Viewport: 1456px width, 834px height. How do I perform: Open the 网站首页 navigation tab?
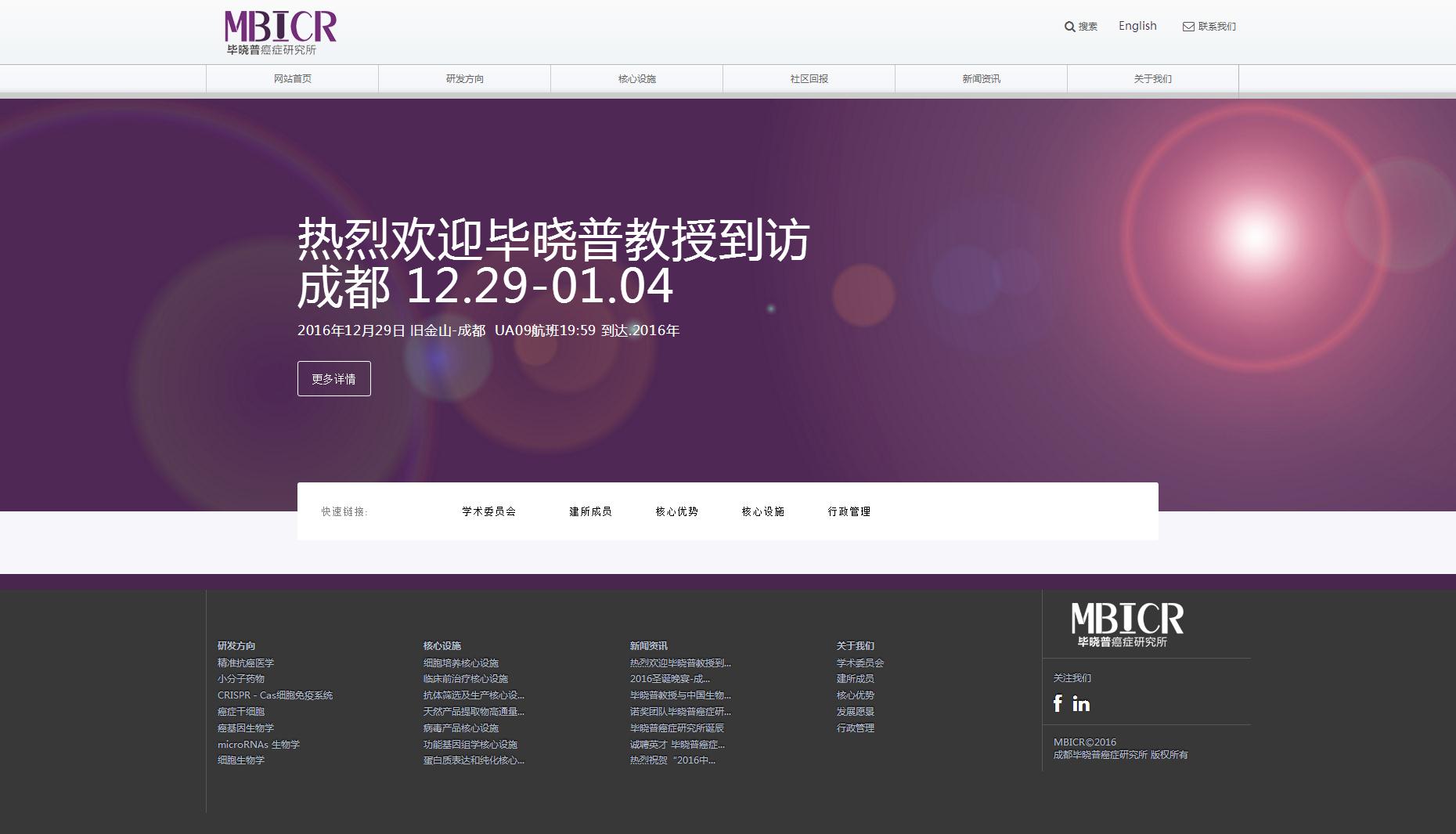292,79
